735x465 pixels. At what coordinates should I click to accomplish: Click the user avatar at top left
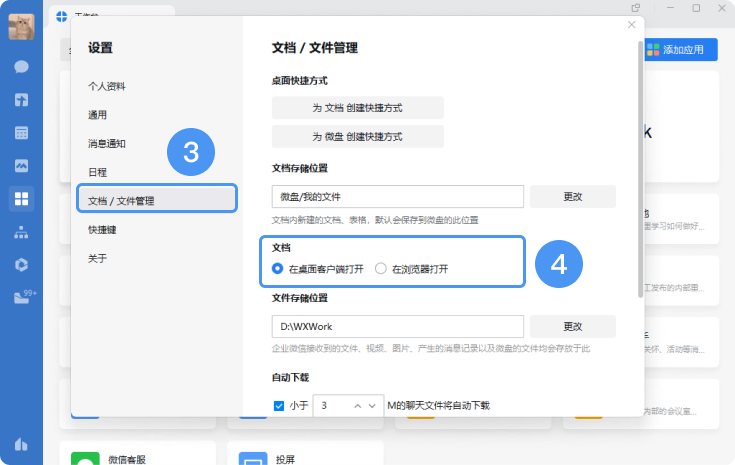point(21,27)
